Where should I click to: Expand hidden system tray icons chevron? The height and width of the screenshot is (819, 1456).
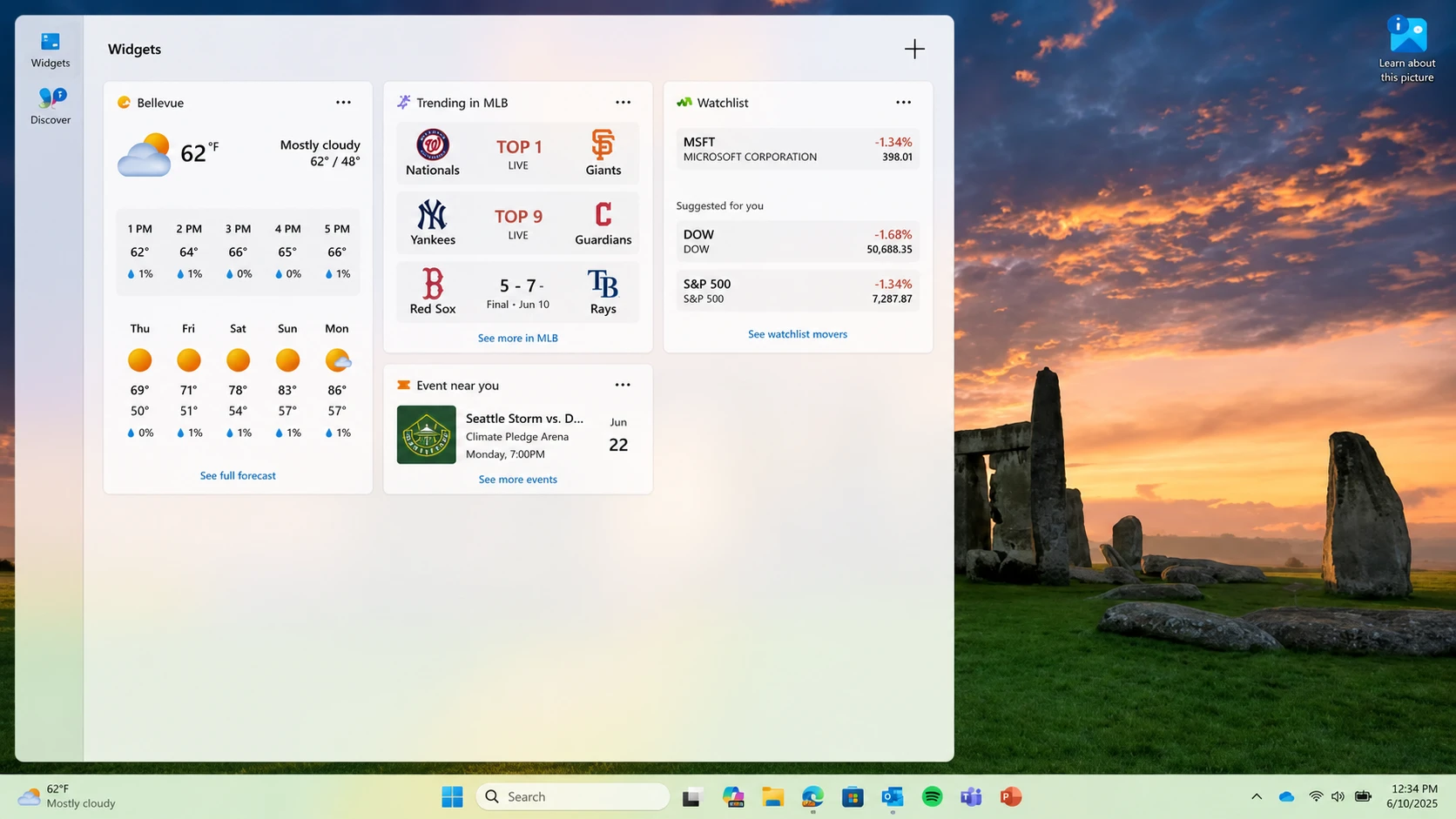(x=1257, y=796)
